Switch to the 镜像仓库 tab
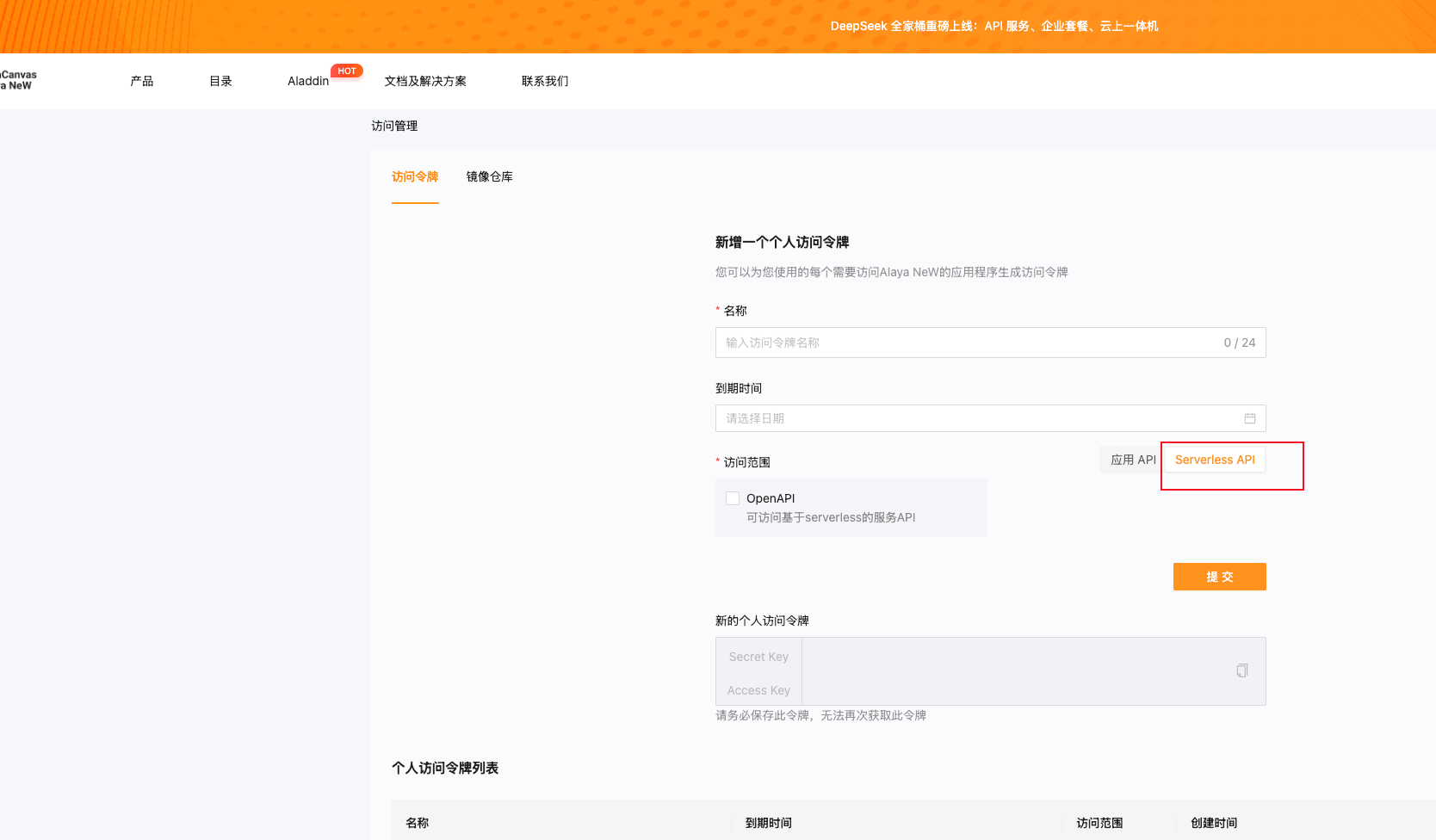Screen dimensions: 1436x840 tap(490, 176)
